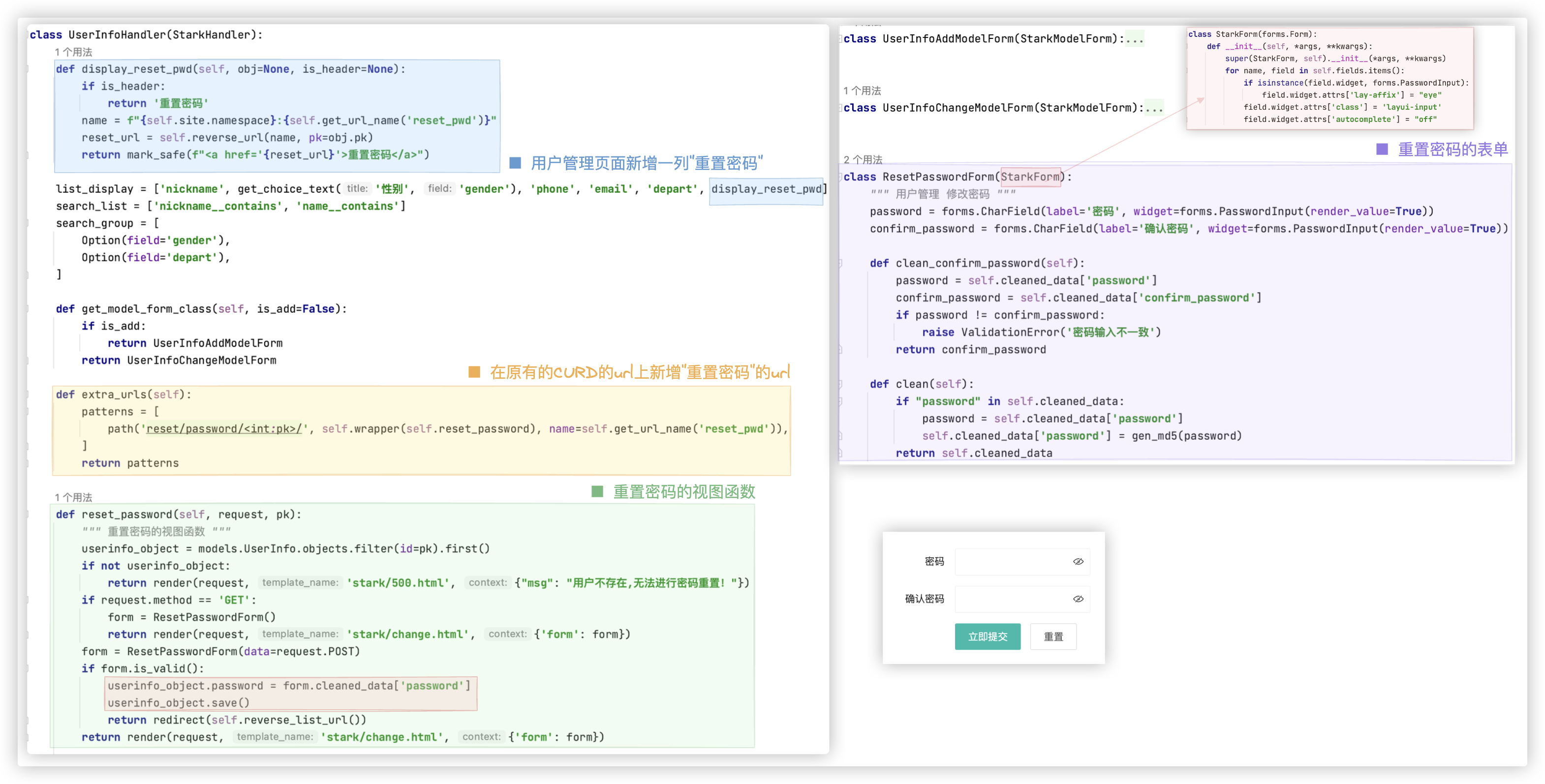Click the 重置 reset button
1545x784 pixels.
(1052, 636)
